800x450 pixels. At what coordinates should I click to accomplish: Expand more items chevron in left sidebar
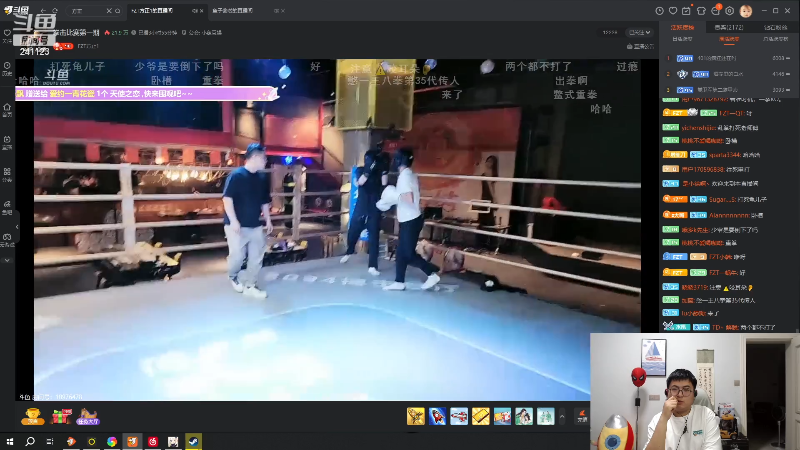7,261
